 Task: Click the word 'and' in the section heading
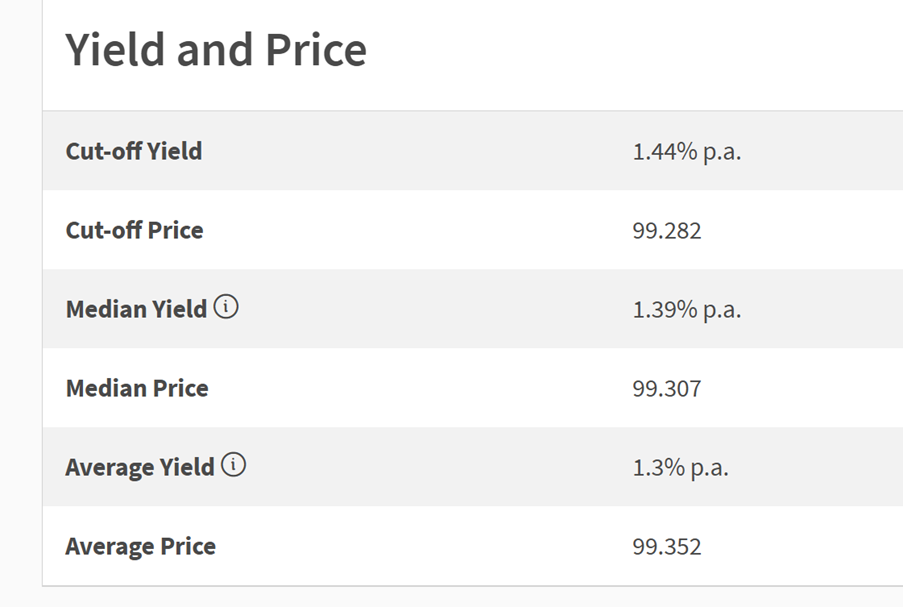click(x=215, y=50)
